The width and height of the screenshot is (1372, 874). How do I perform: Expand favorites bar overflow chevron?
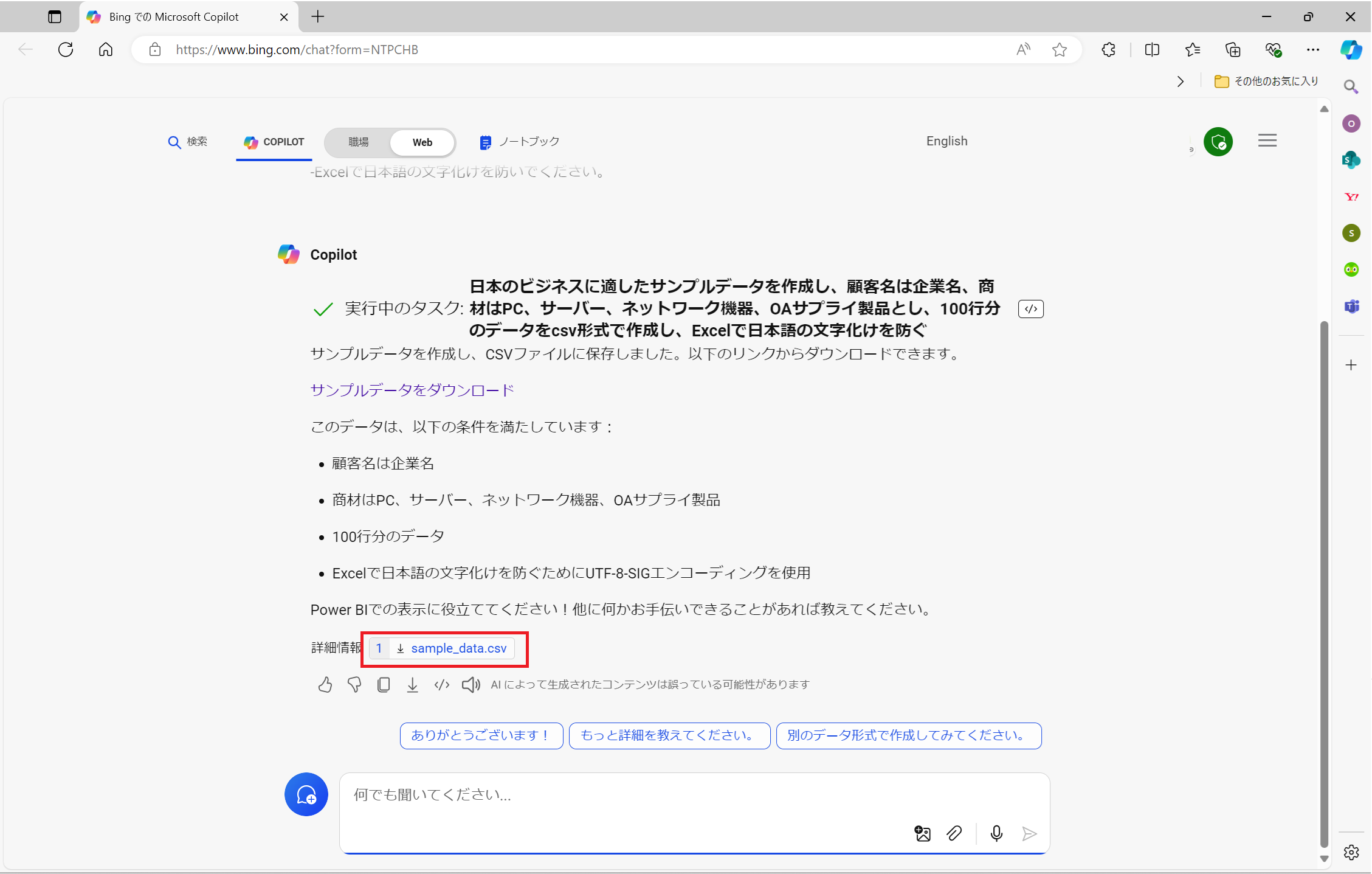1181,82
